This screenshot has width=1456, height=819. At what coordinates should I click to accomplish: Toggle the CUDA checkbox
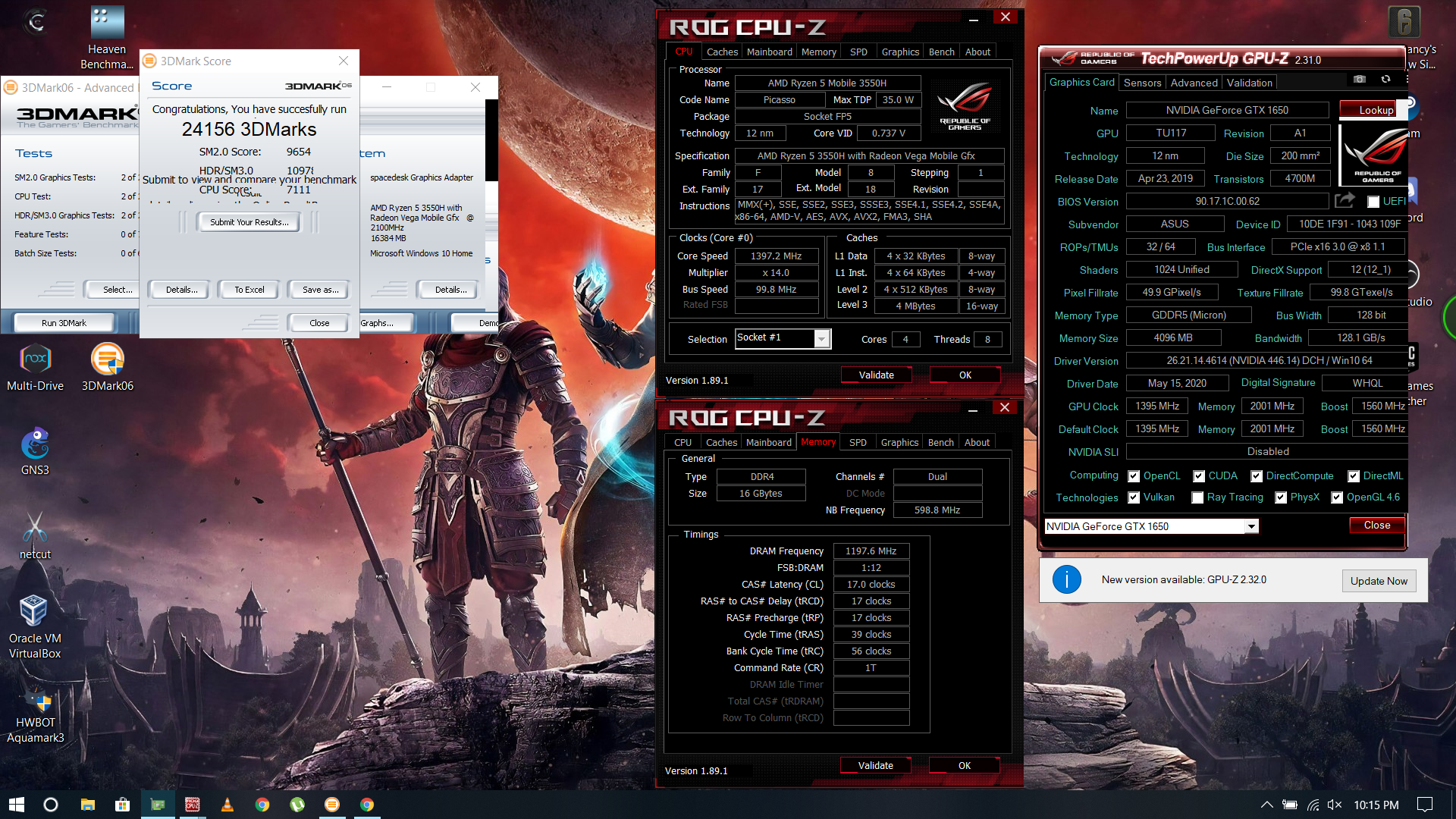point(1199,476)
